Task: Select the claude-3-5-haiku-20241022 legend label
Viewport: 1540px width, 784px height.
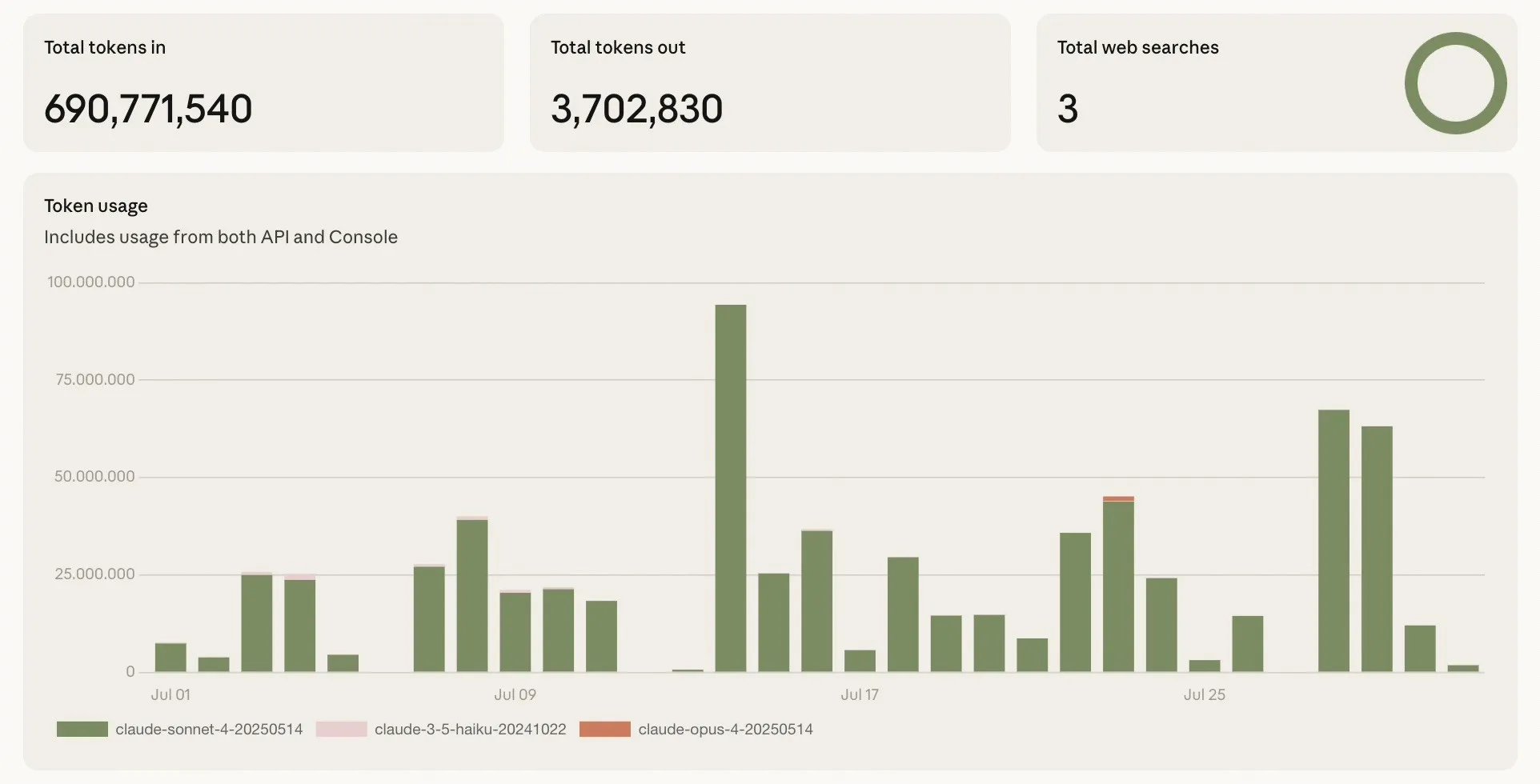Action: (x=470, y=729)
